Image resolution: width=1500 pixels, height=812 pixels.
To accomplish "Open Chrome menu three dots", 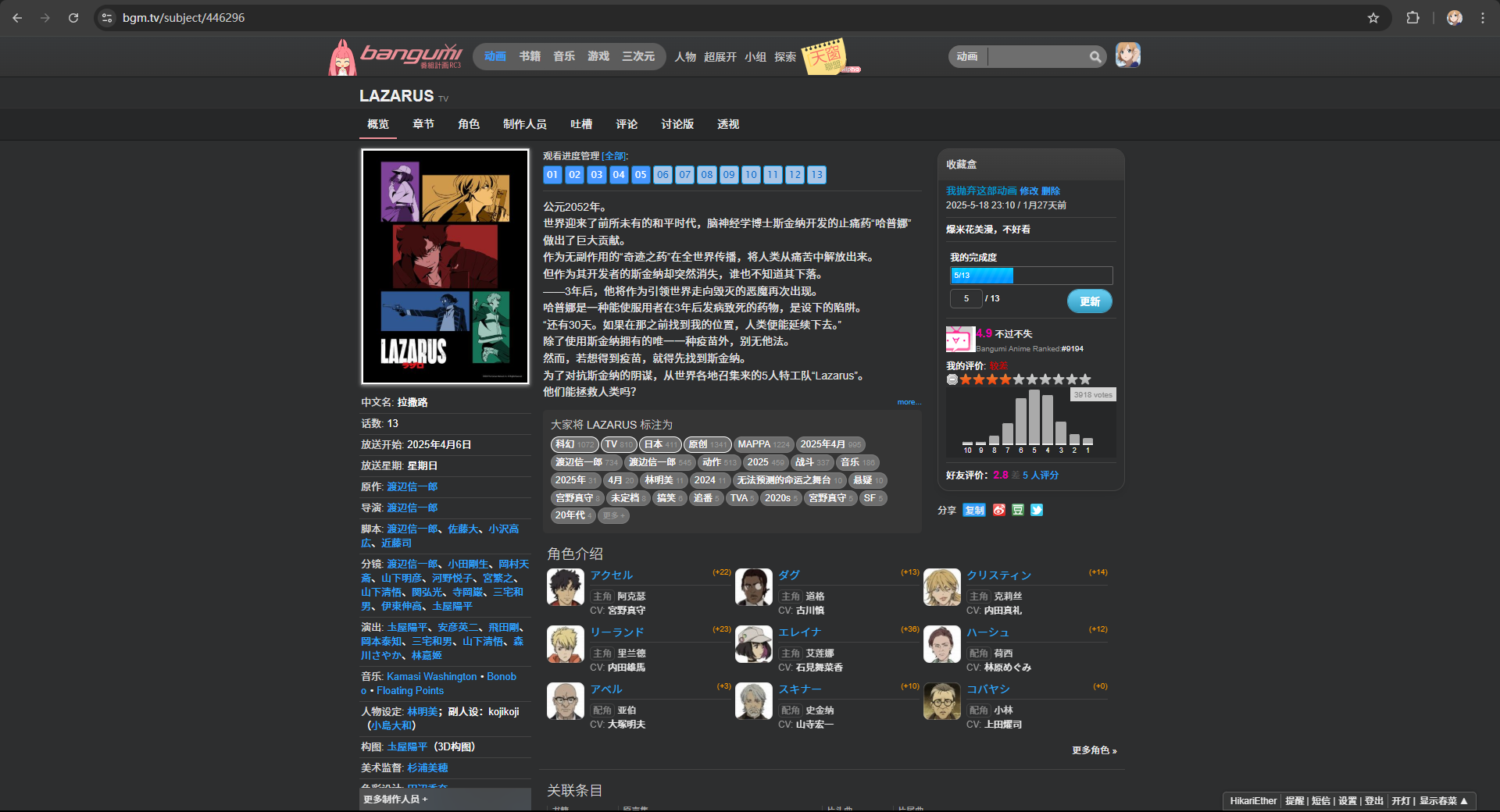I will pyautogui.click(x=1482, y=18).
